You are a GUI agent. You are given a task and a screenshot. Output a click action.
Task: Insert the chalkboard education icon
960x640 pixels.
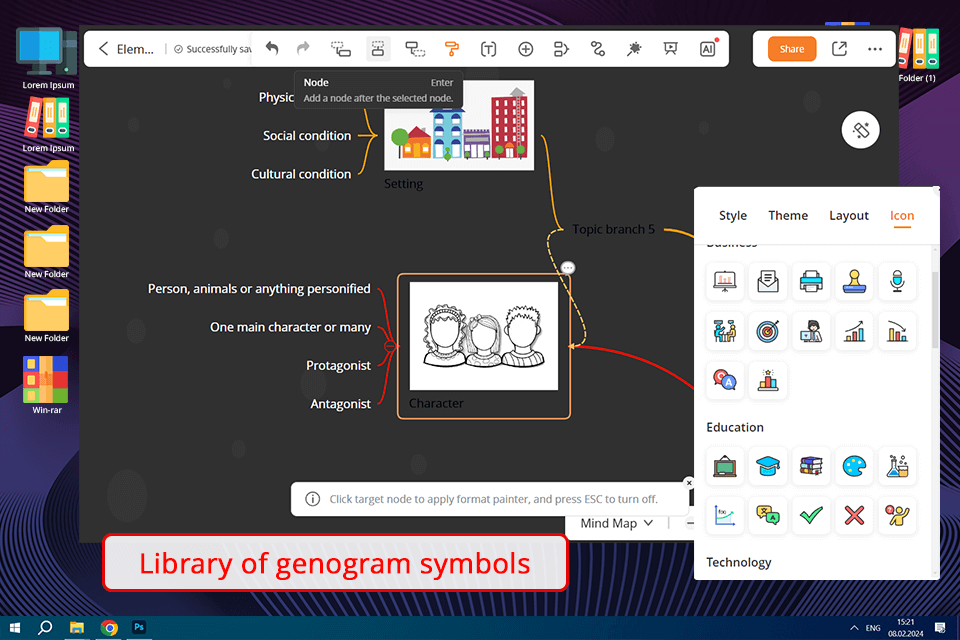pyautogui.click(x=725, y=466)
